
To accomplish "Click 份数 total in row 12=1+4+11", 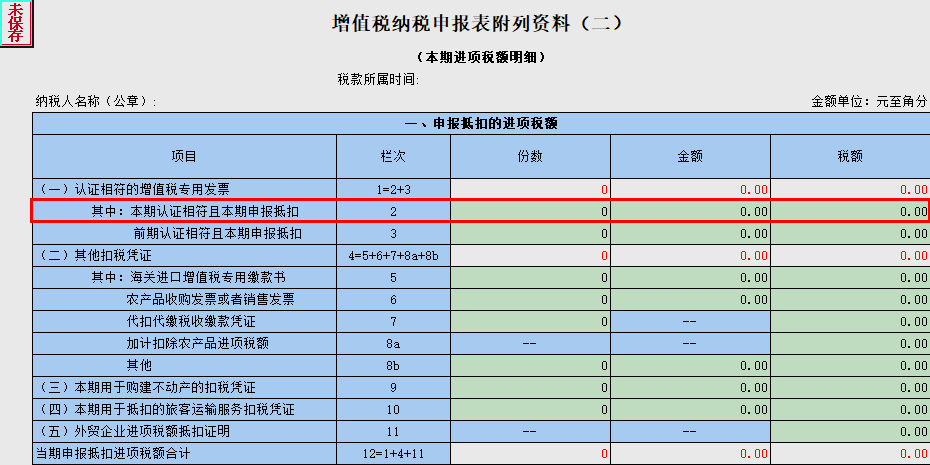I will (530, 454).
